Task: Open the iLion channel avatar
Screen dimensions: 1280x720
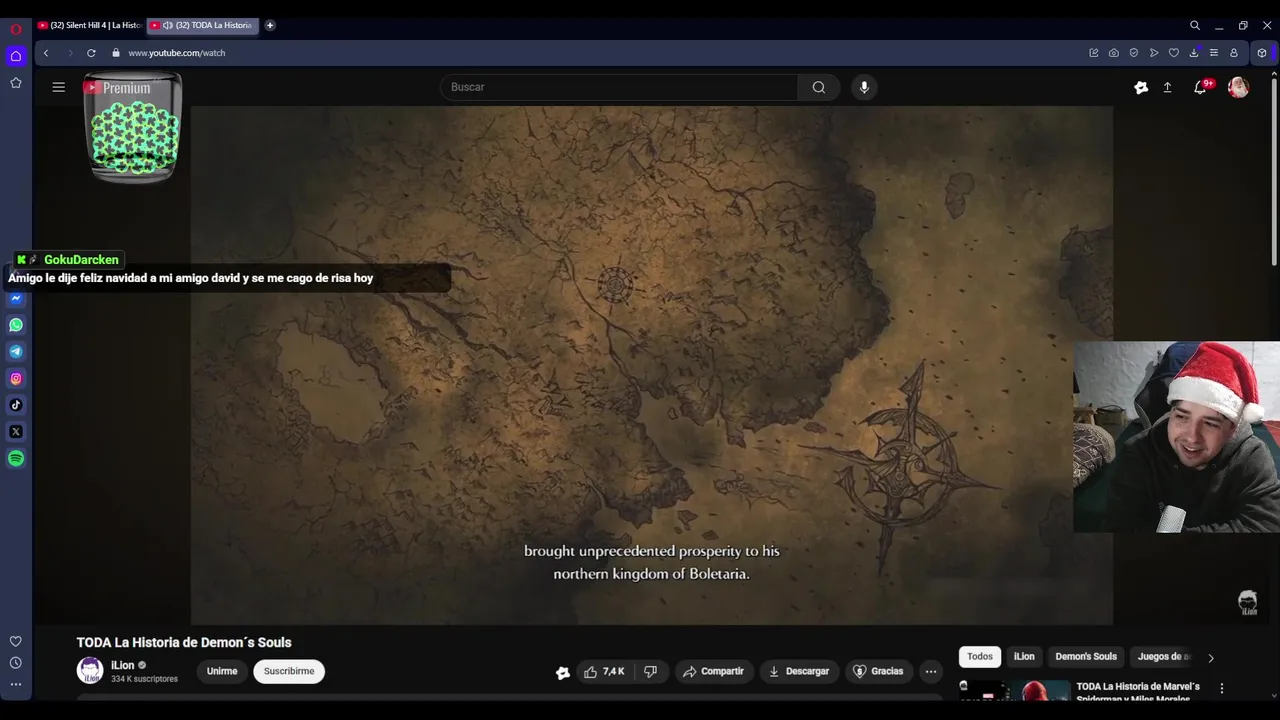Action: 90,671
